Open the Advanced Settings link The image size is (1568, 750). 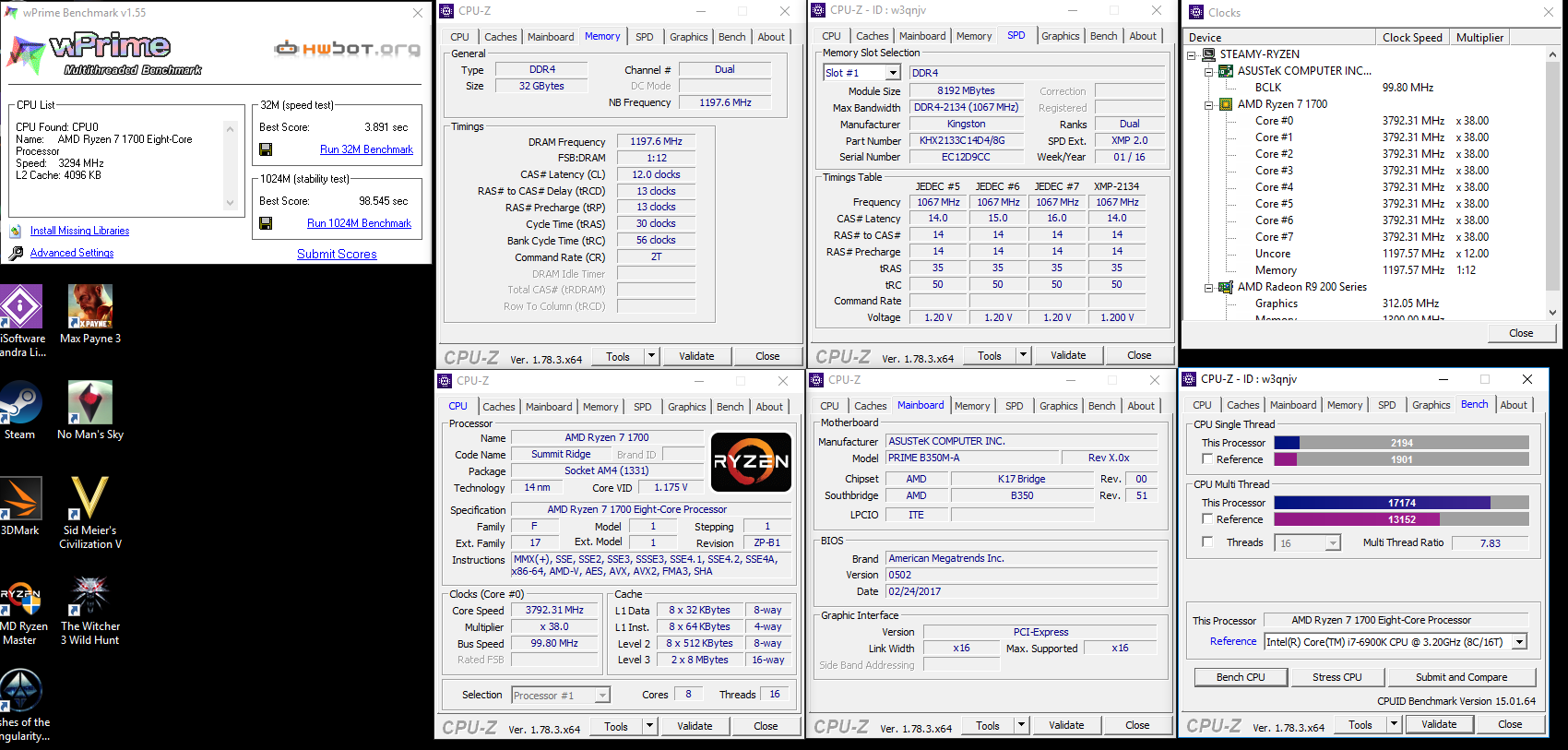(72, 253)
